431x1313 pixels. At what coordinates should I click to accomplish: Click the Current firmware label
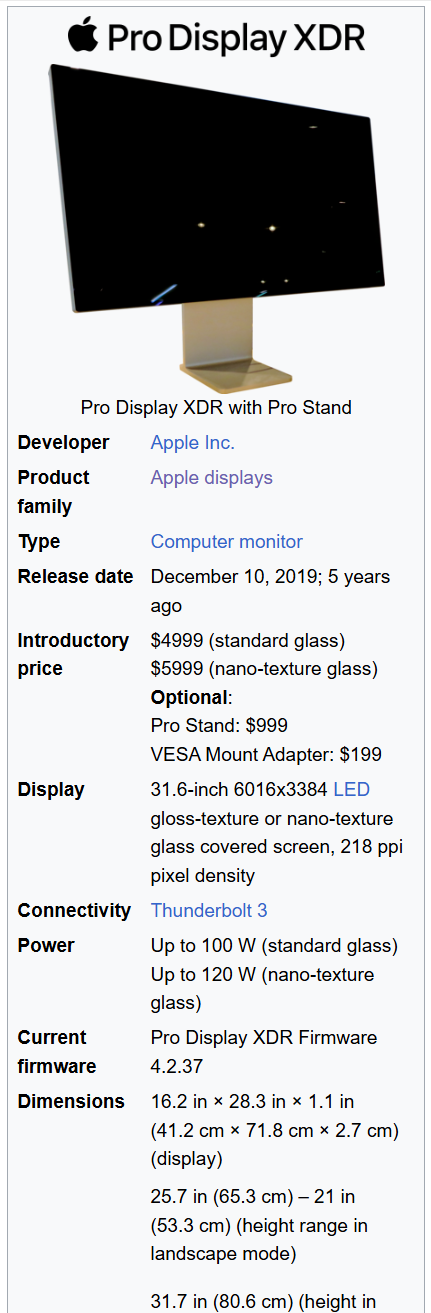click(57, 1051)
